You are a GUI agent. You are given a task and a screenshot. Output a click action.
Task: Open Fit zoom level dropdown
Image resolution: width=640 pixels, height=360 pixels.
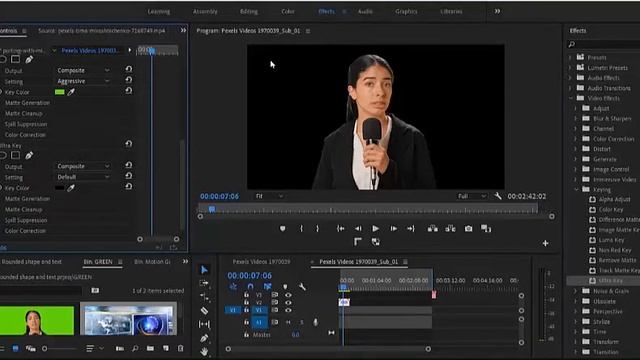(x=269, y=196)
